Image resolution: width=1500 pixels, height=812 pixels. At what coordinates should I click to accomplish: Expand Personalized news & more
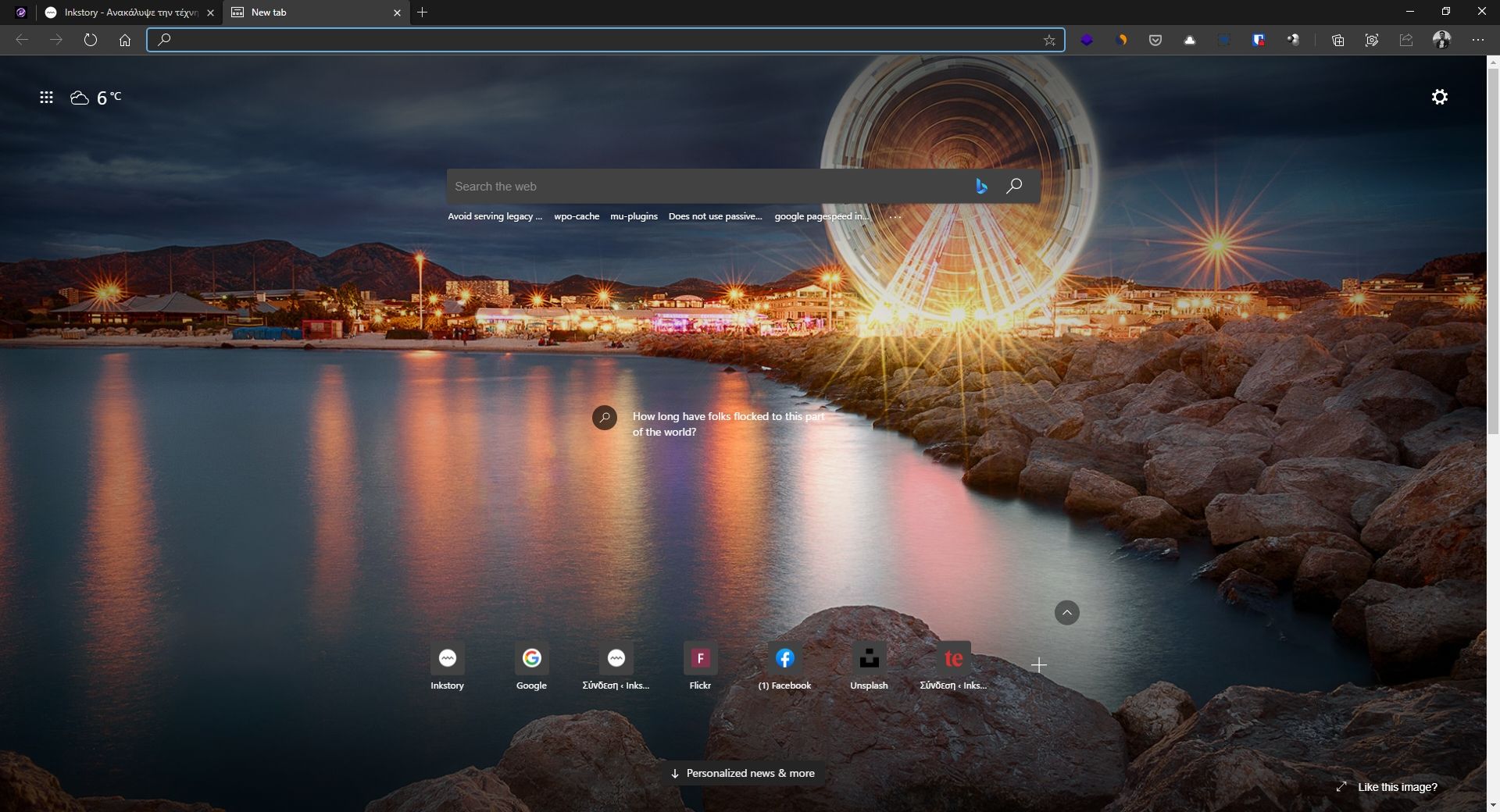[742, 773]
